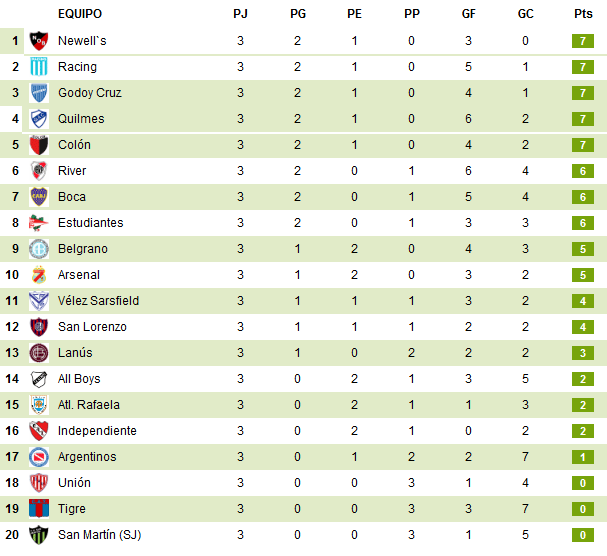Click the Tigre team crest icon
Screen dimensions: 607x556
click(x=39, y=509)
